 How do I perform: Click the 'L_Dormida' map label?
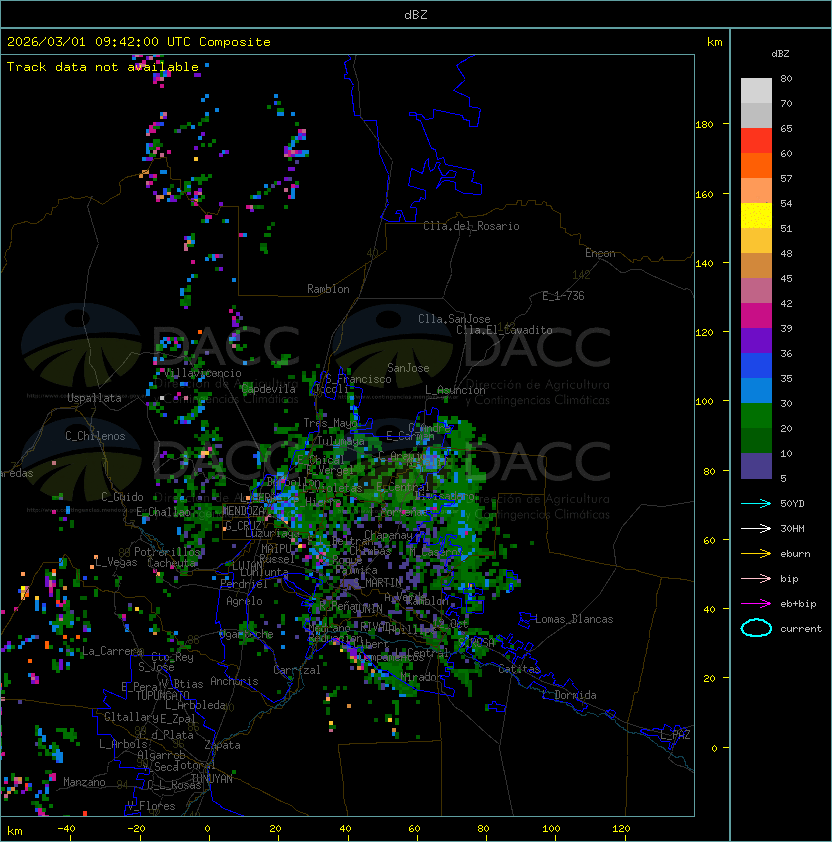pyautogui.click(x=569, y=695)
